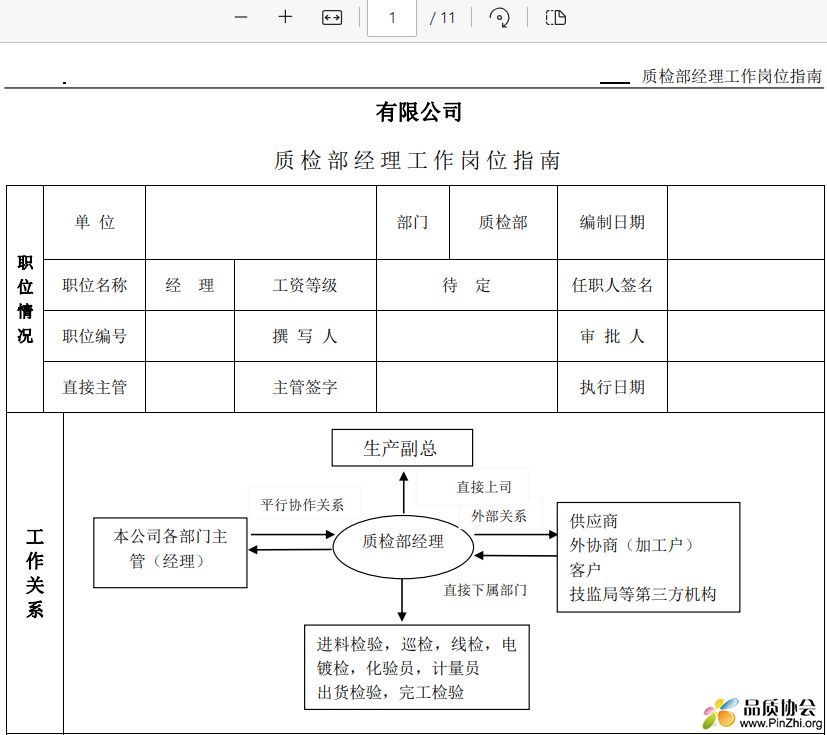Click the 直接主管 table cell
This screenshot has height=735, width=827.
94,387
